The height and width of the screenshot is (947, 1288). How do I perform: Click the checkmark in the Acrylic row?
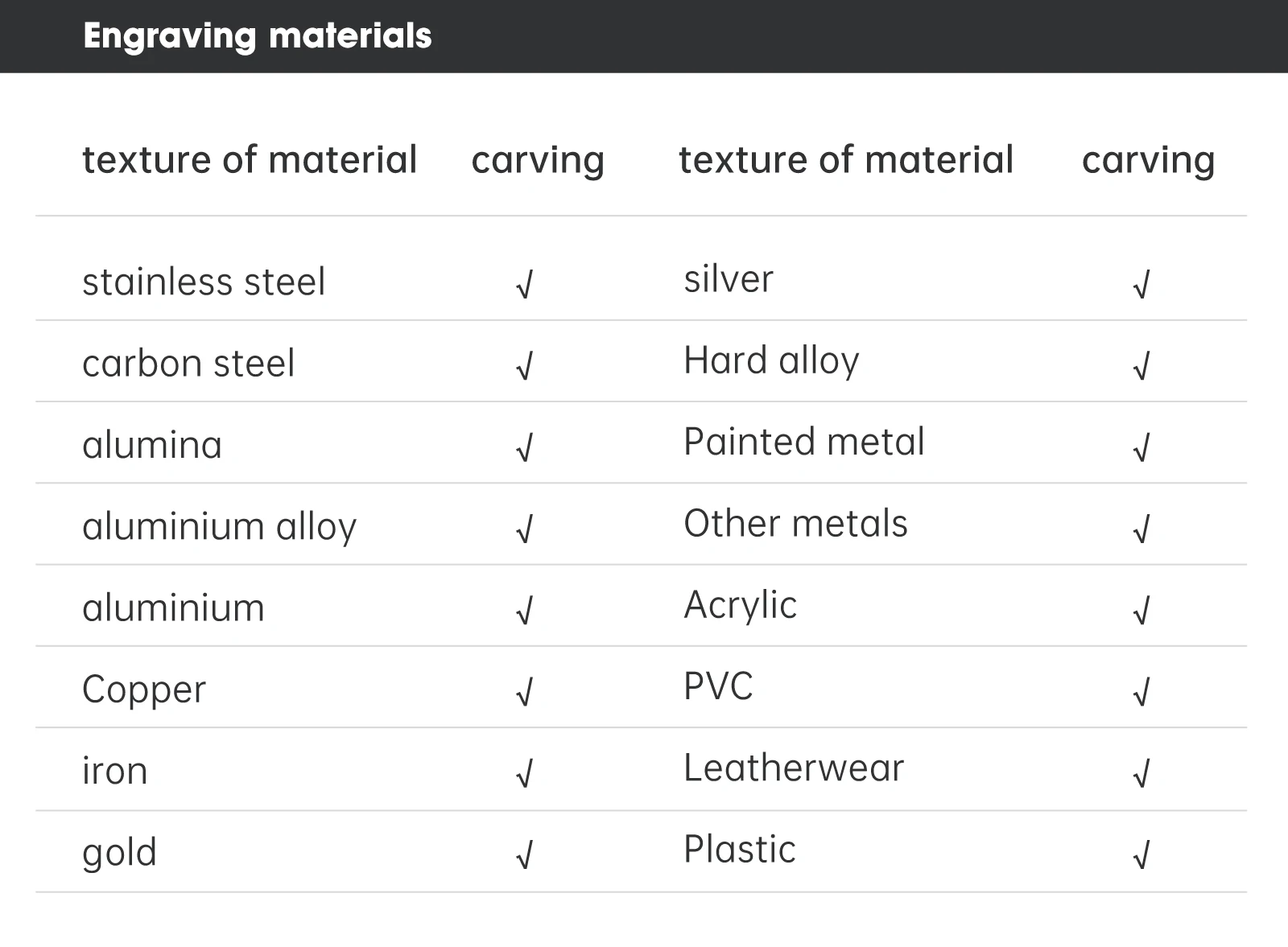coord(1141,611)
